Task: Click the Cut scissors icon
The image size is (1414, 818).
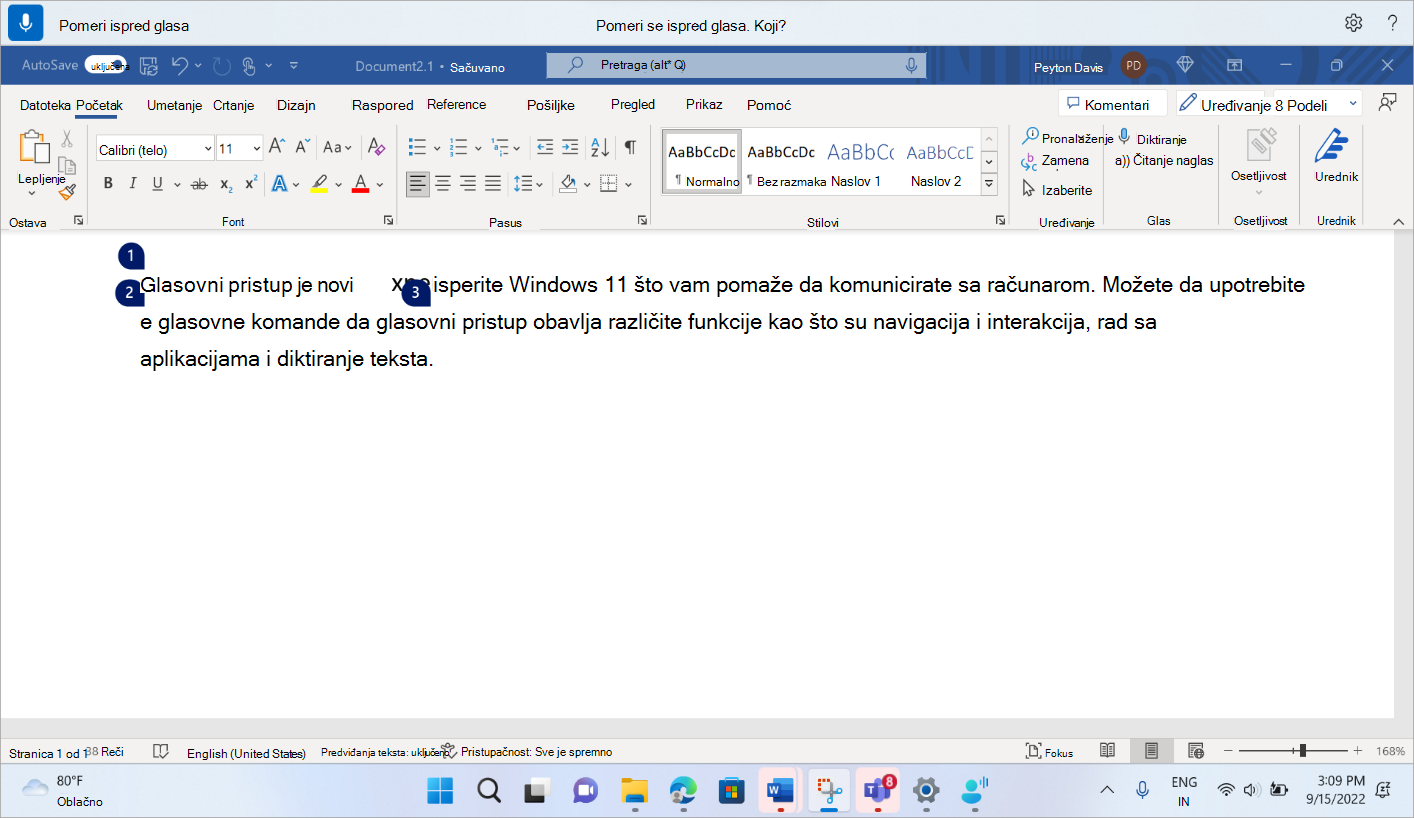Action: coord(67,139)
